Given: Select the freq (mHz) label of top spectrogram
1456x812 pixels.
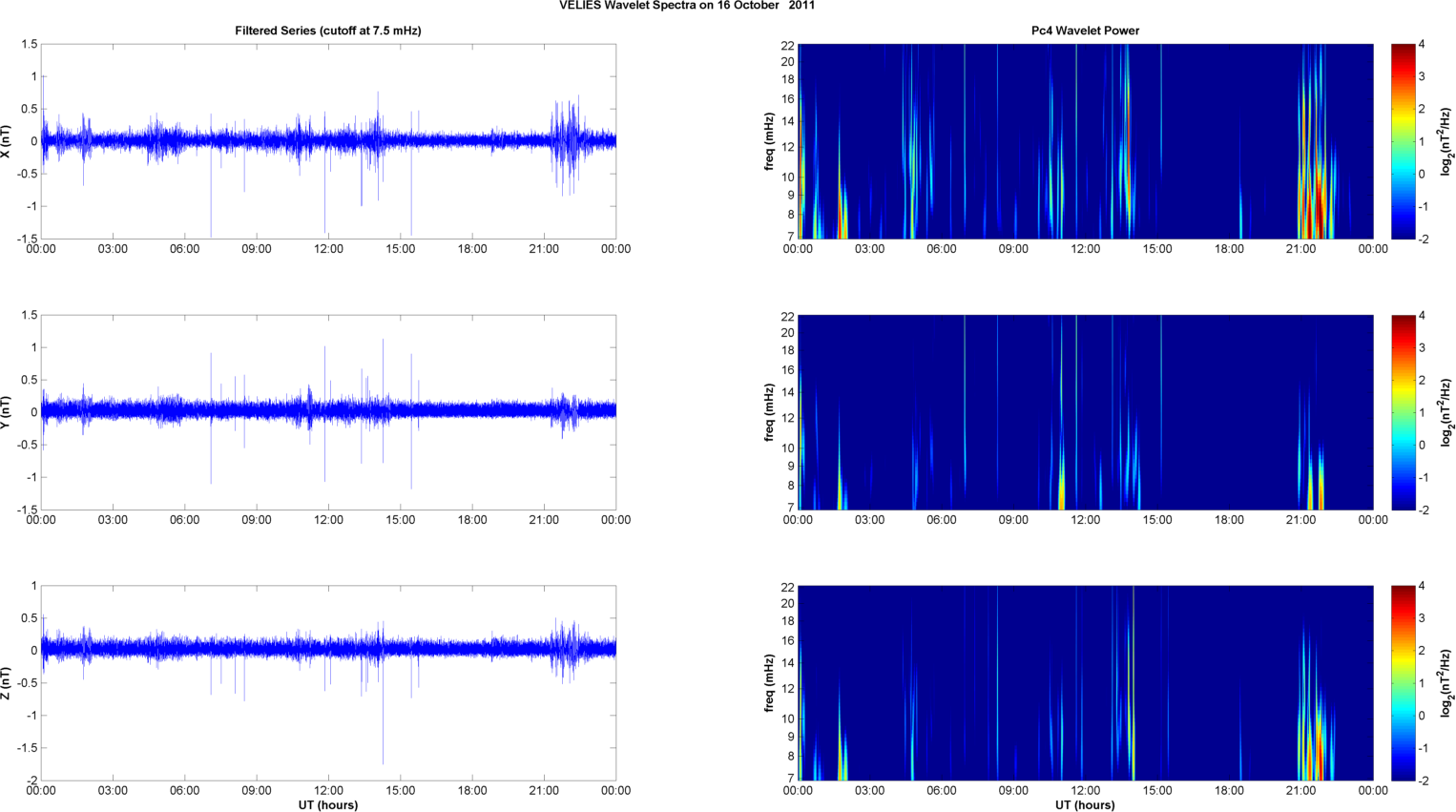Looking at the screenshot, I should (x=769, y=141).
